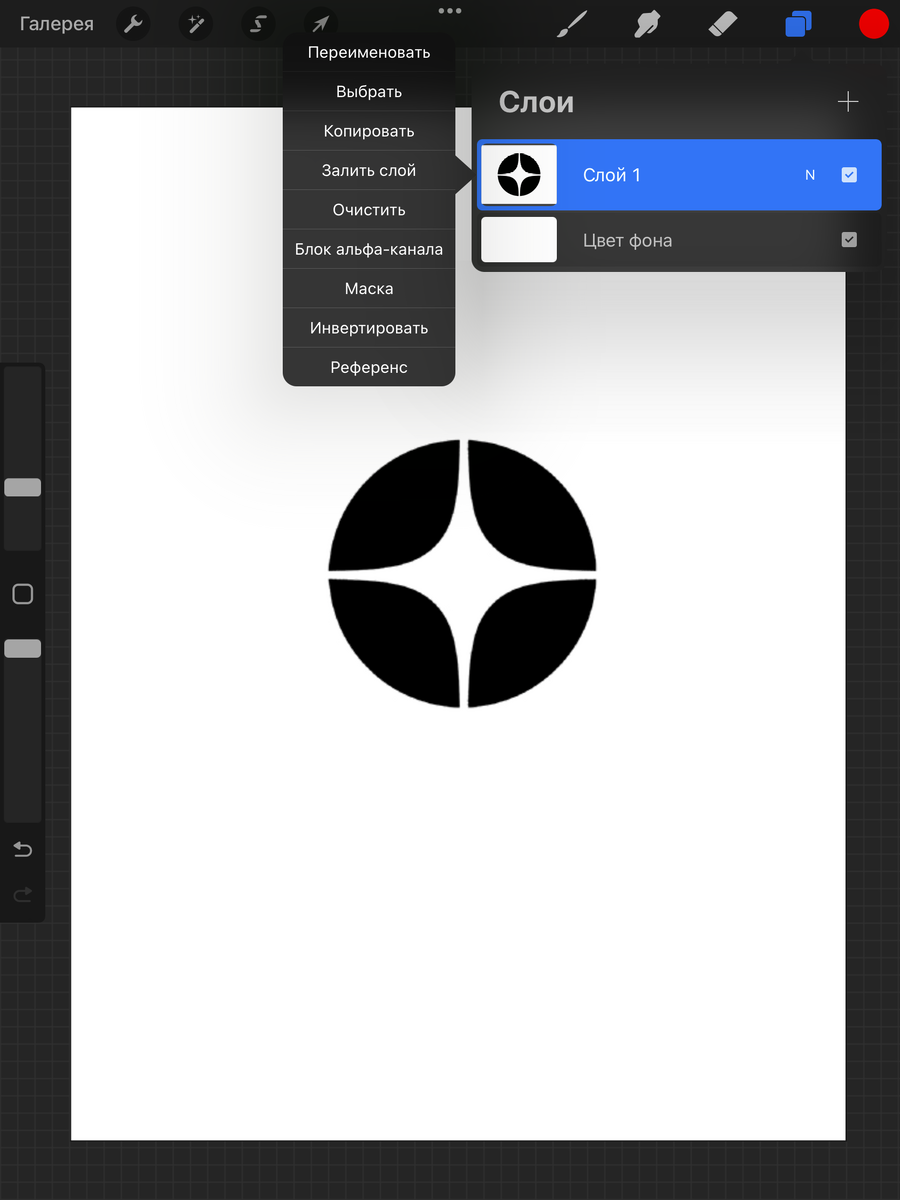Viewport: 900px width, 1200px height.
Task: Choose Блок альфа-канала option
Action: click(x=369, y=249)
